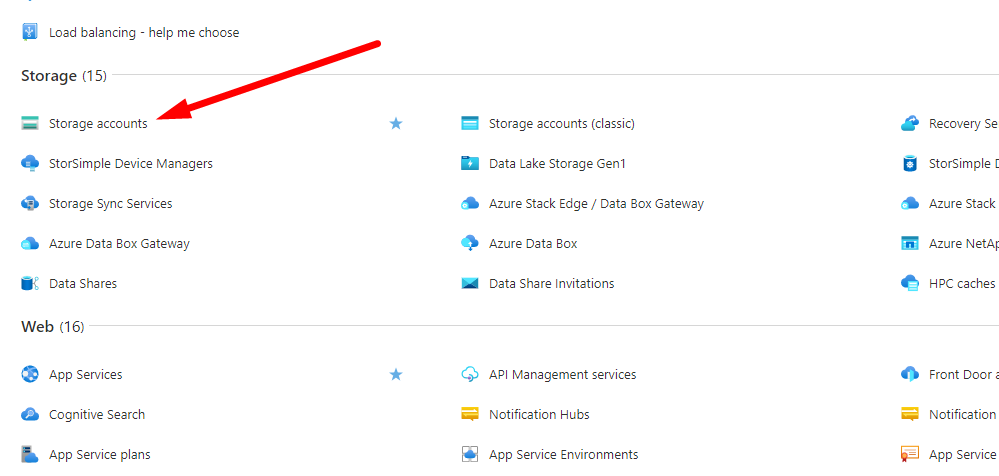Open Load balancing - help me choose
This screenshot has width=999, height=476.
pyautogui.click(x=144, y=33)
